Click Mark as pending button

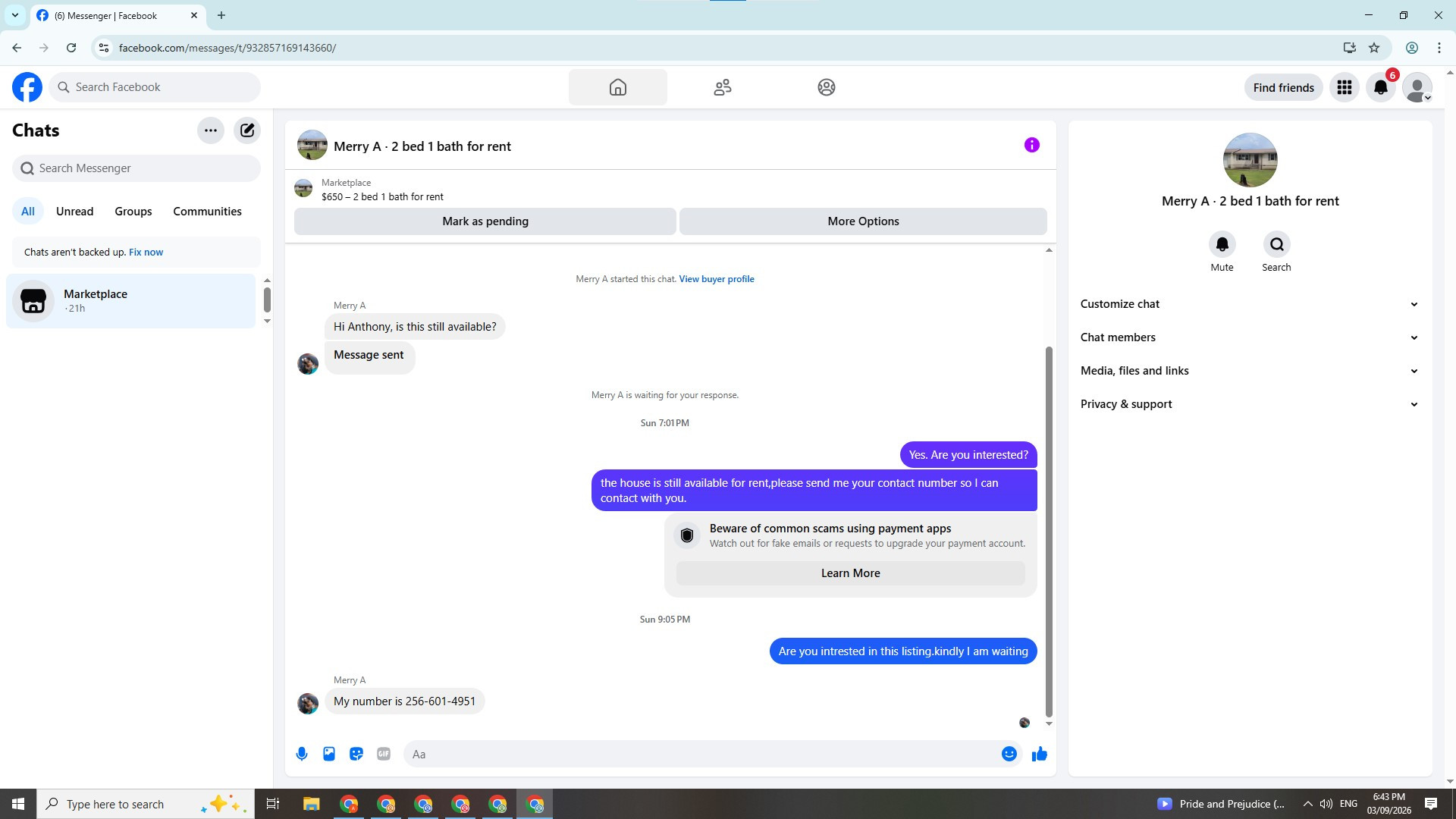coord(485,221)
